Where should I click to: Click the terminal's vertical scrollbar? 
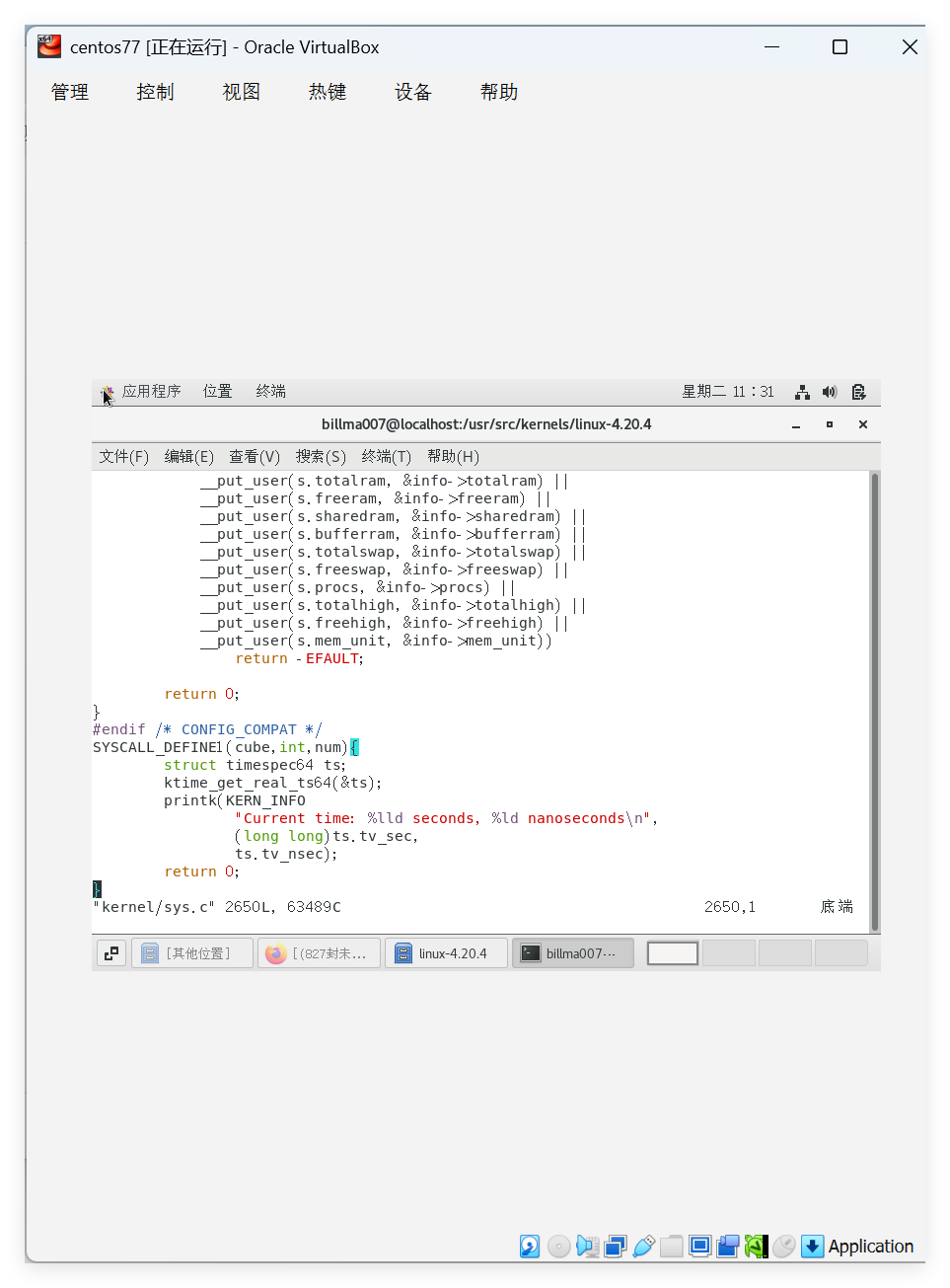874,701
